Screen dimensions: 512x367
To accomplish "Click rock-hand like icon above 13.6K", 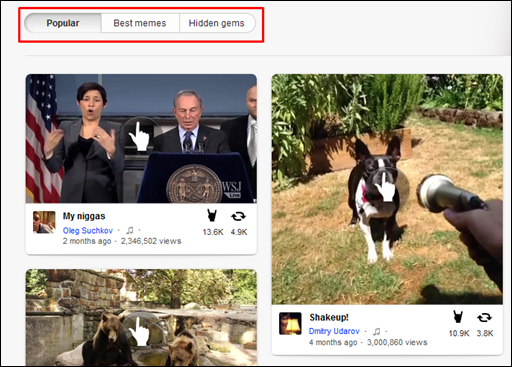I will (212, 216).
